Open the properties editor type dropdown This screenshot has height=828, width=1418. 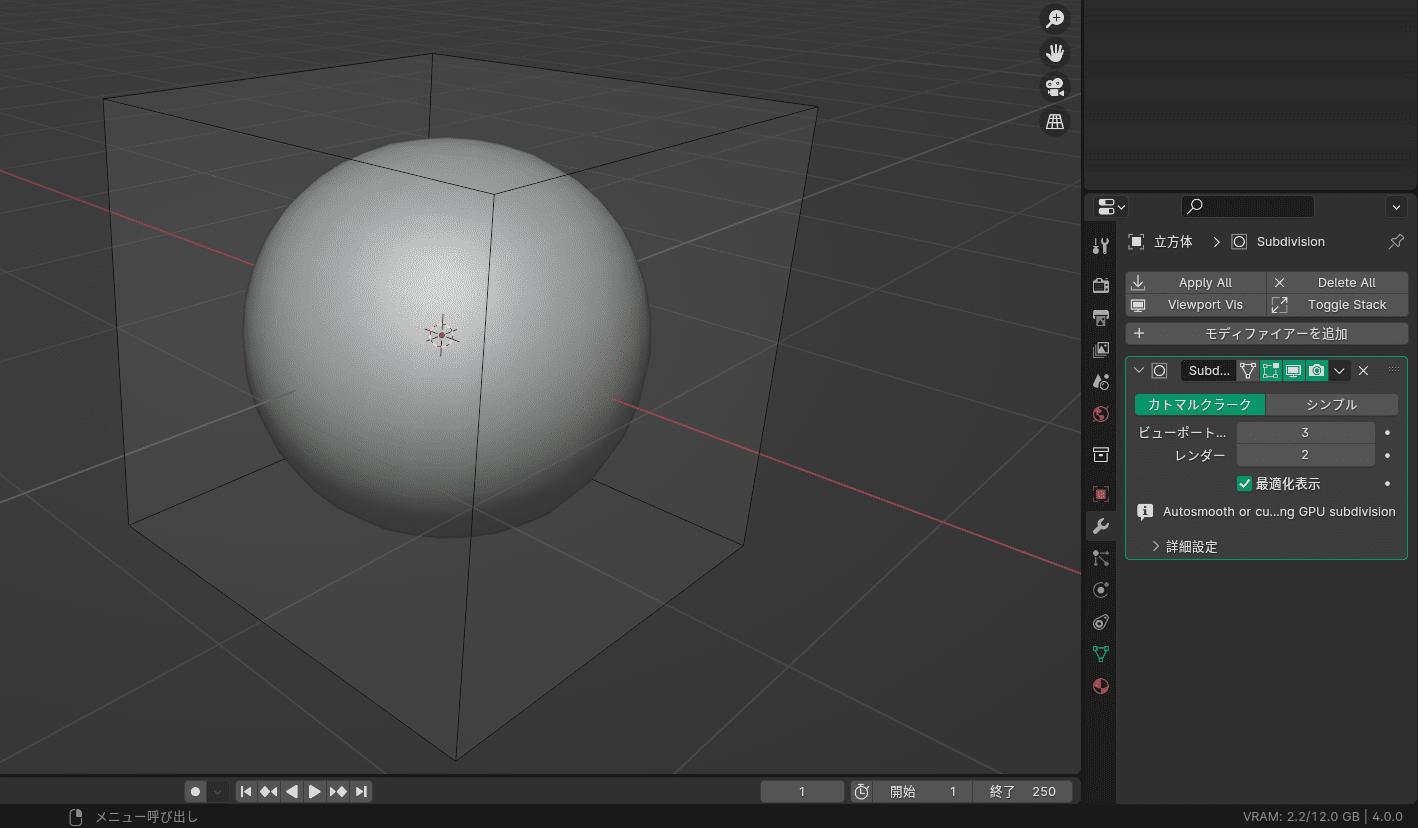pyautogui.click(x=1111, y=207)
